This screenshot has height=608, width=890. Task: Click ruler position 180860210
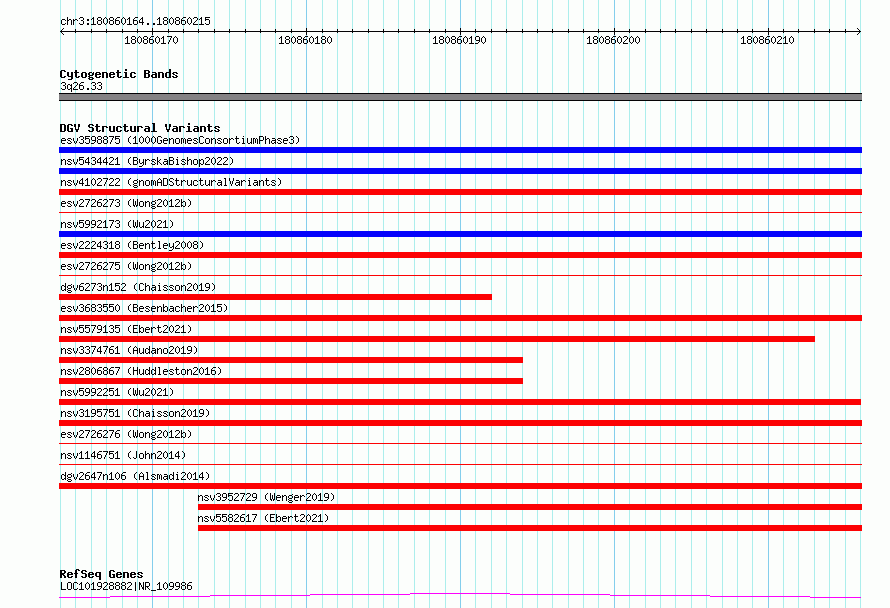tap(767, 40)
